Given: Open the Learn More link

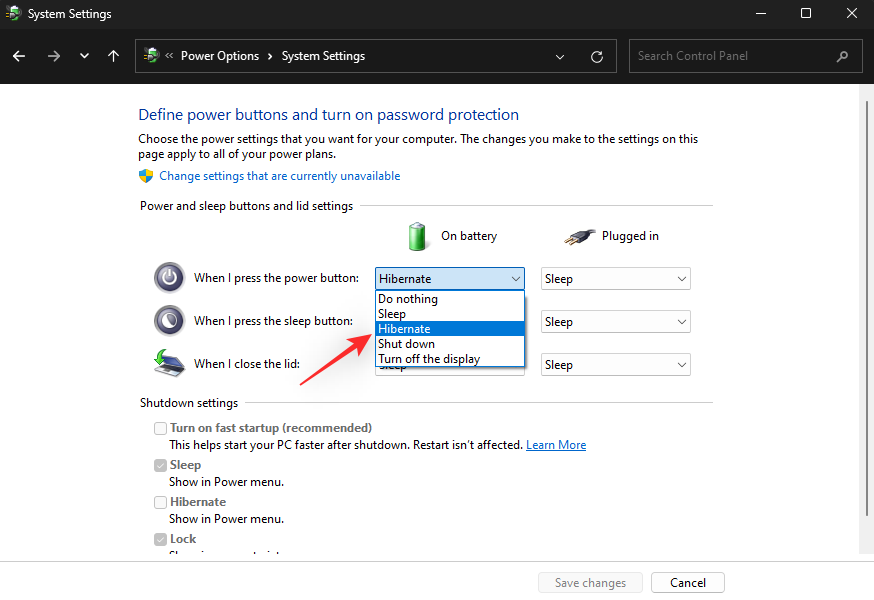Looking at the screenshot, I should [x=556, y=445].
